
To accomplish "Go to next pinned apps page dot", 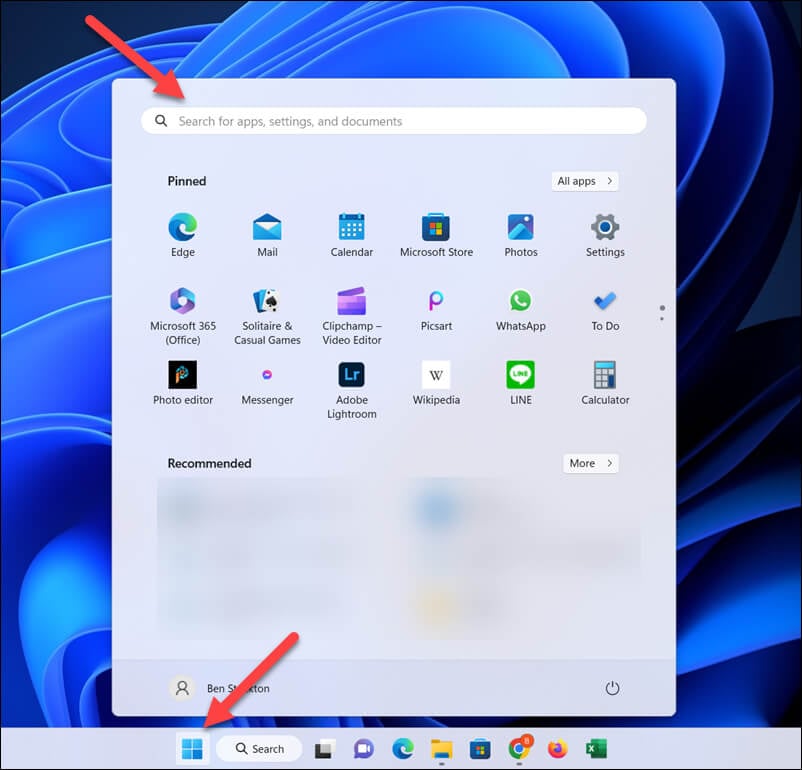I will 662,319.
